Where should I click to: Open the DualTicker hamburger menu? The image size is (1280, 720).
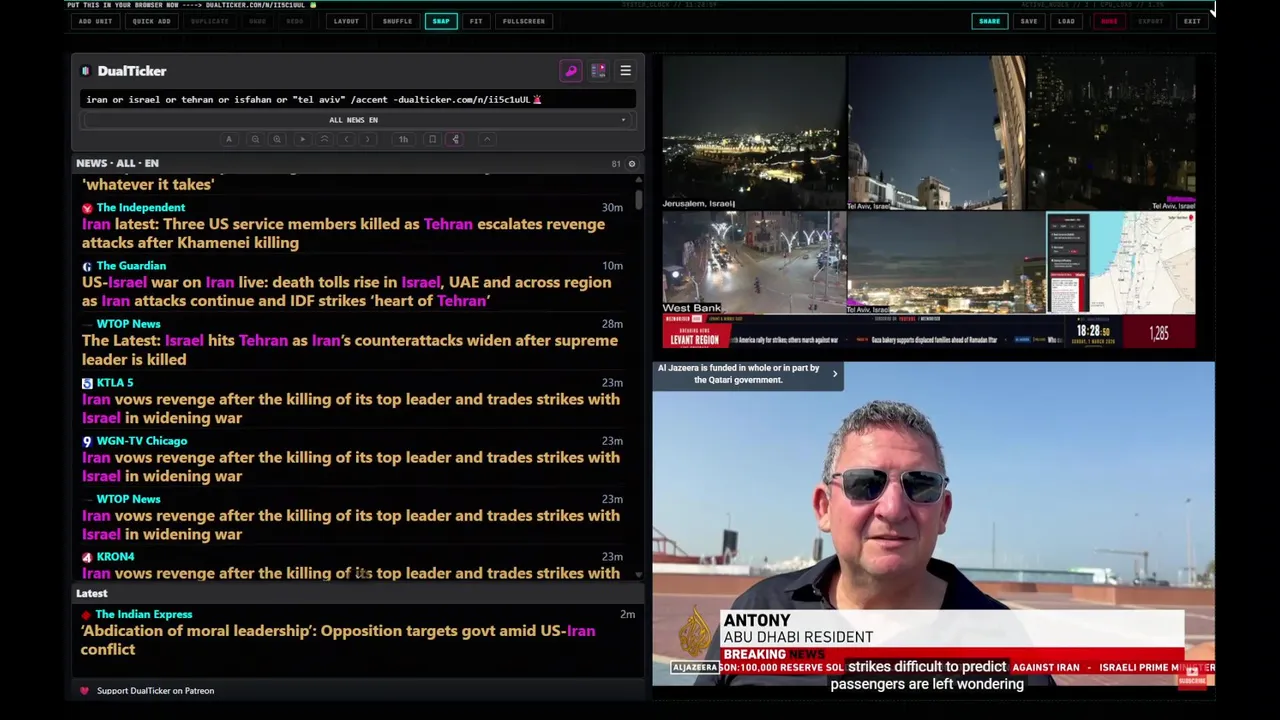click(x=625, y=71)
